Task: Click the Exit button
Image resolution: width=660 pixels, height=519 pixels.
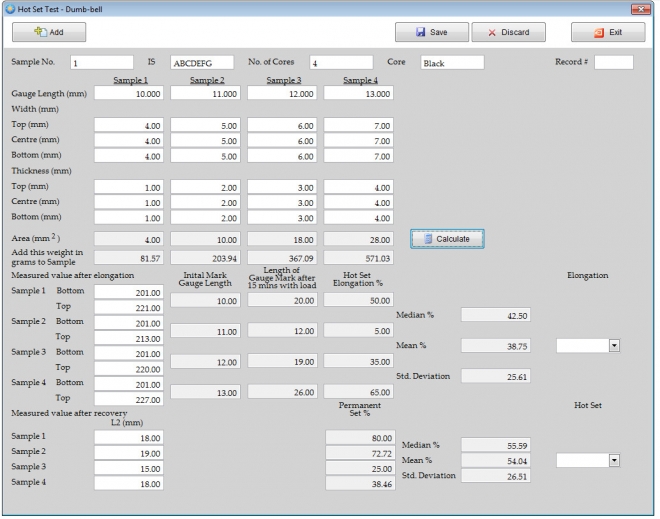Action: pos(608,33)
